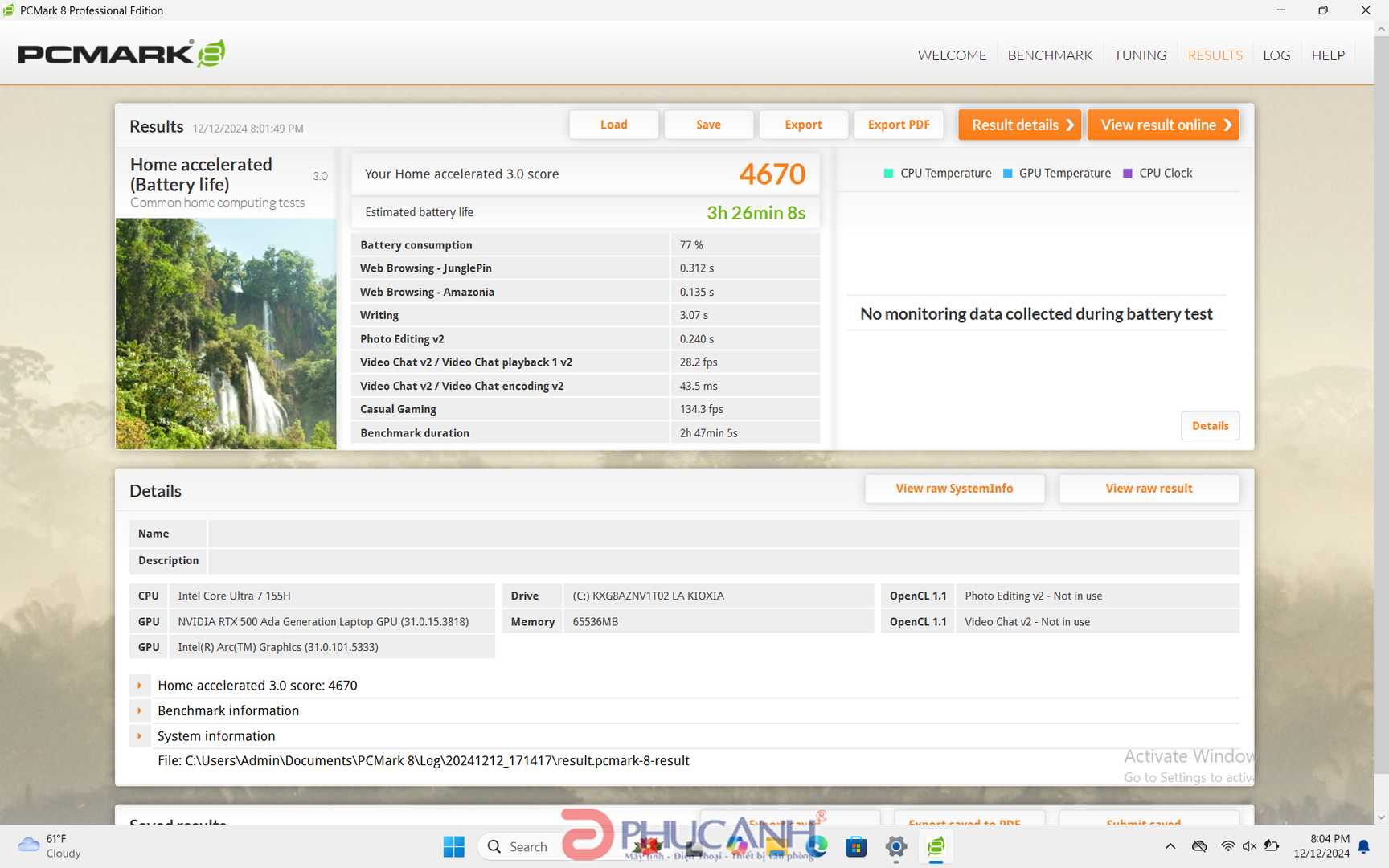The height and width of the screenshot is (868, 1389).
Task: Click View raw SystemInfo
Action: pos(954,489)
